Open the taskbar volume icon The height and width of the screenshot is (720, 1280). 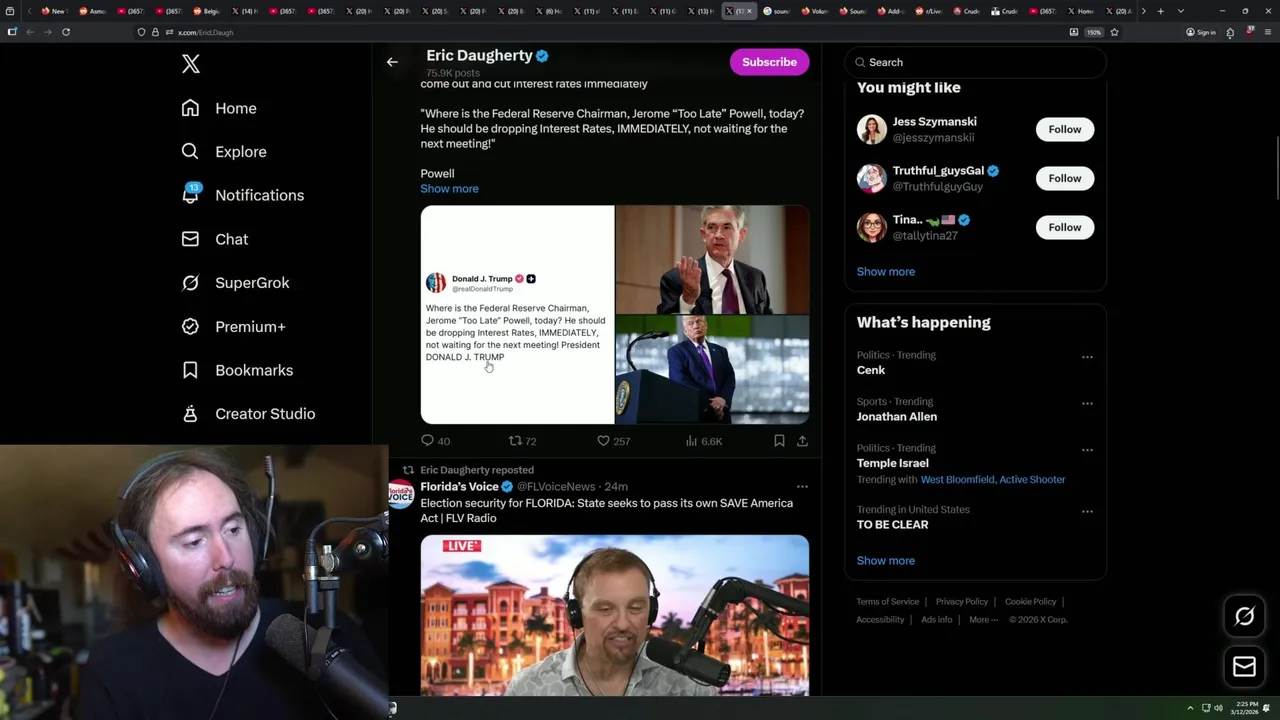[x=1218, y=708]
